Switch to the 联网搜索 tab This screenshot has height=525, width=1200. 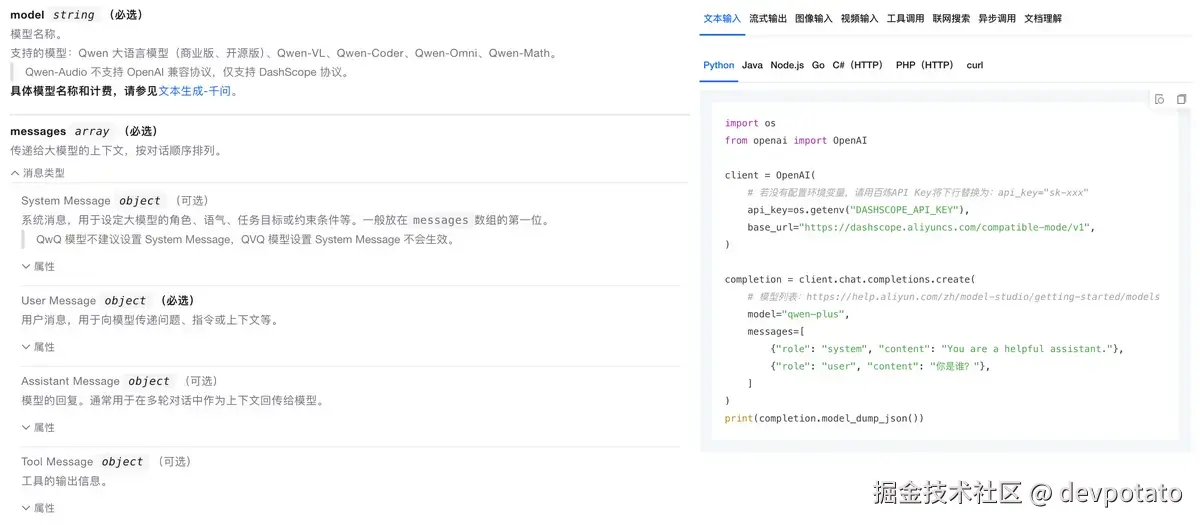(951, 18)
